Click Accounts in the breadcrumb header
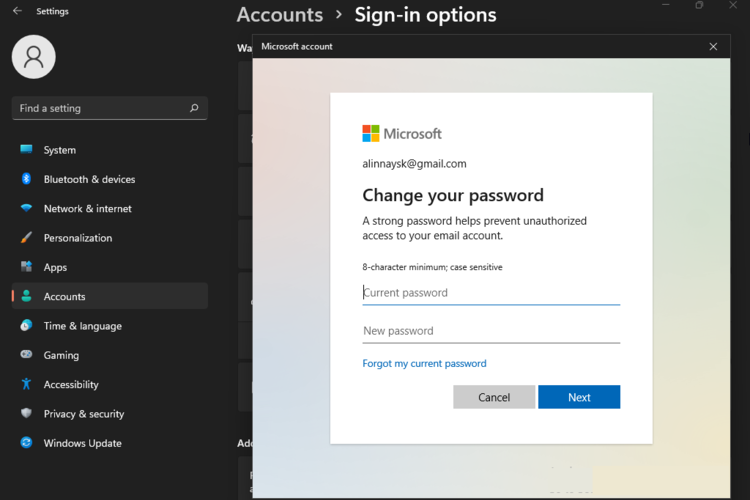This screenshot has height=500, width=750. [x=280, y=15]
